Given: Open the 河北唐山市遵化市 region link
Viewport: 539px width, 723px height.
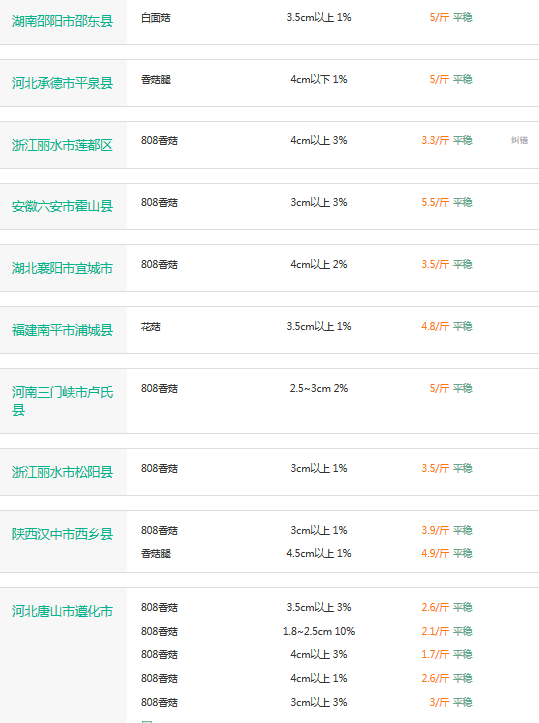Looking at the screenshot, I should tap(62, 611).
